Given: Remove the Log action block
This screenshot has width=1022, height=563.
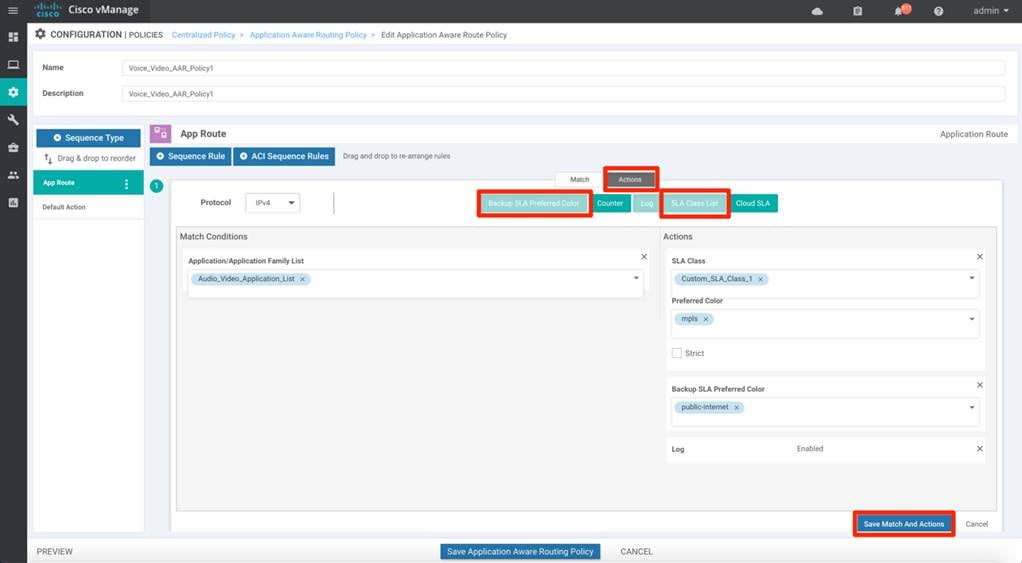Looking at the screenshot, I should (980, 448).
